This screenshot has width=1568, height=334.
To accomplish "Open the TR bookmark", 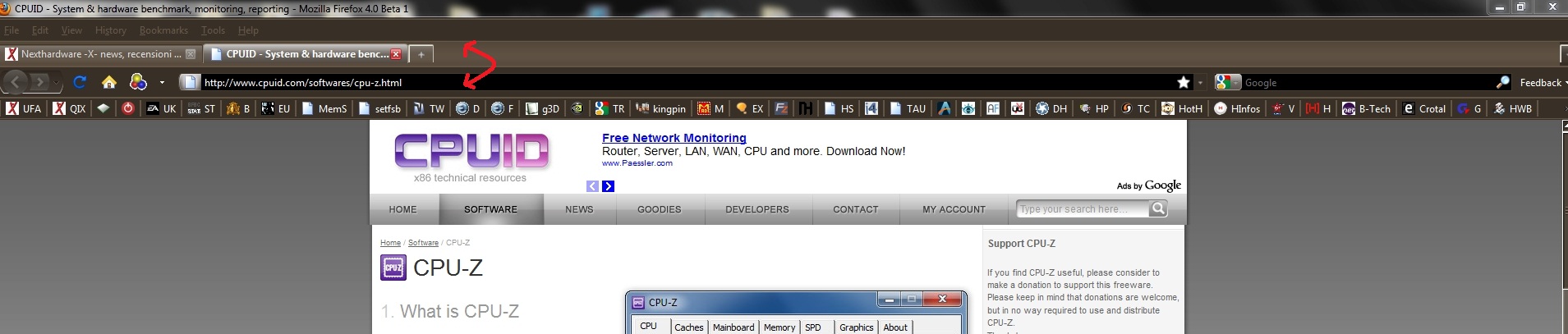I will pos(610,108).
